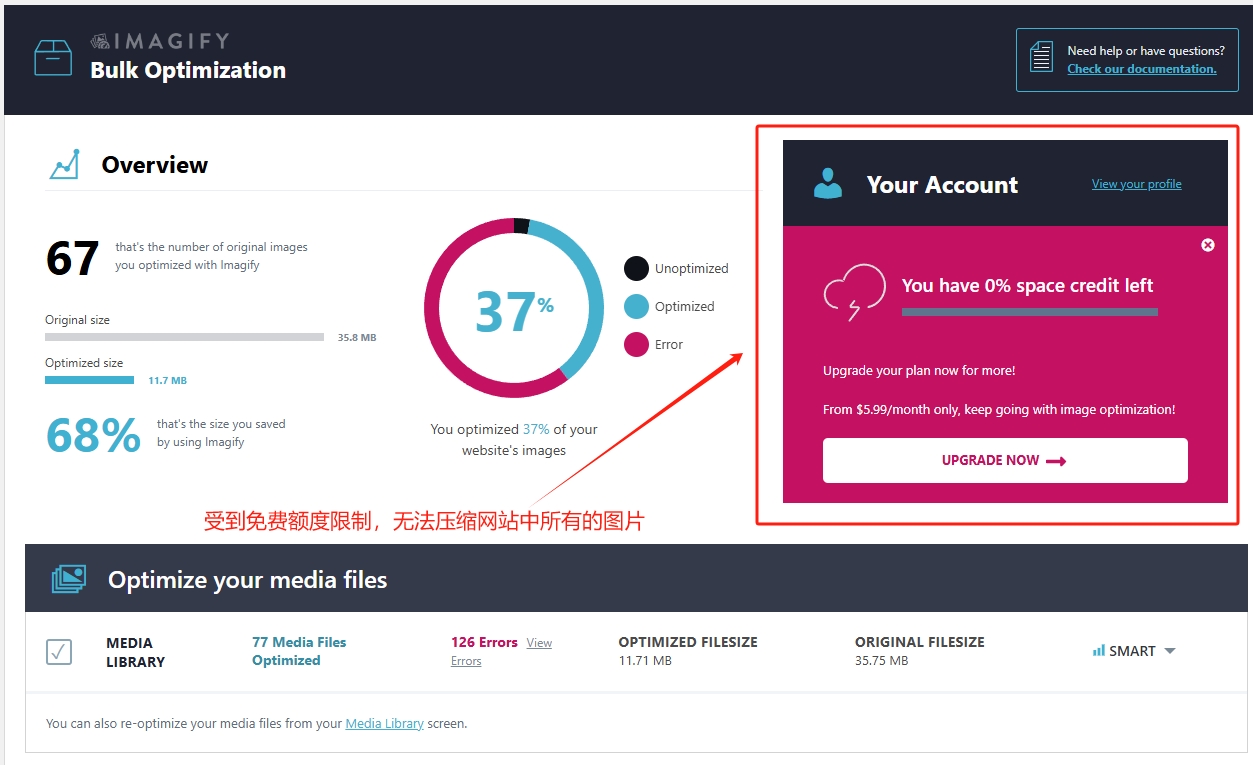Click the Imagify logo in header
The image size is (1253, 765).
tap(160, 41)
